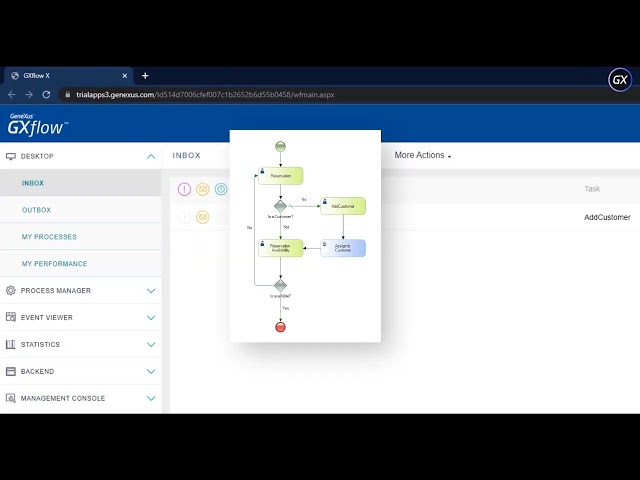This screenshot has height=480, width=640.
Task: Open Outbox from the sidebar
Action: [x=36, y=210]
